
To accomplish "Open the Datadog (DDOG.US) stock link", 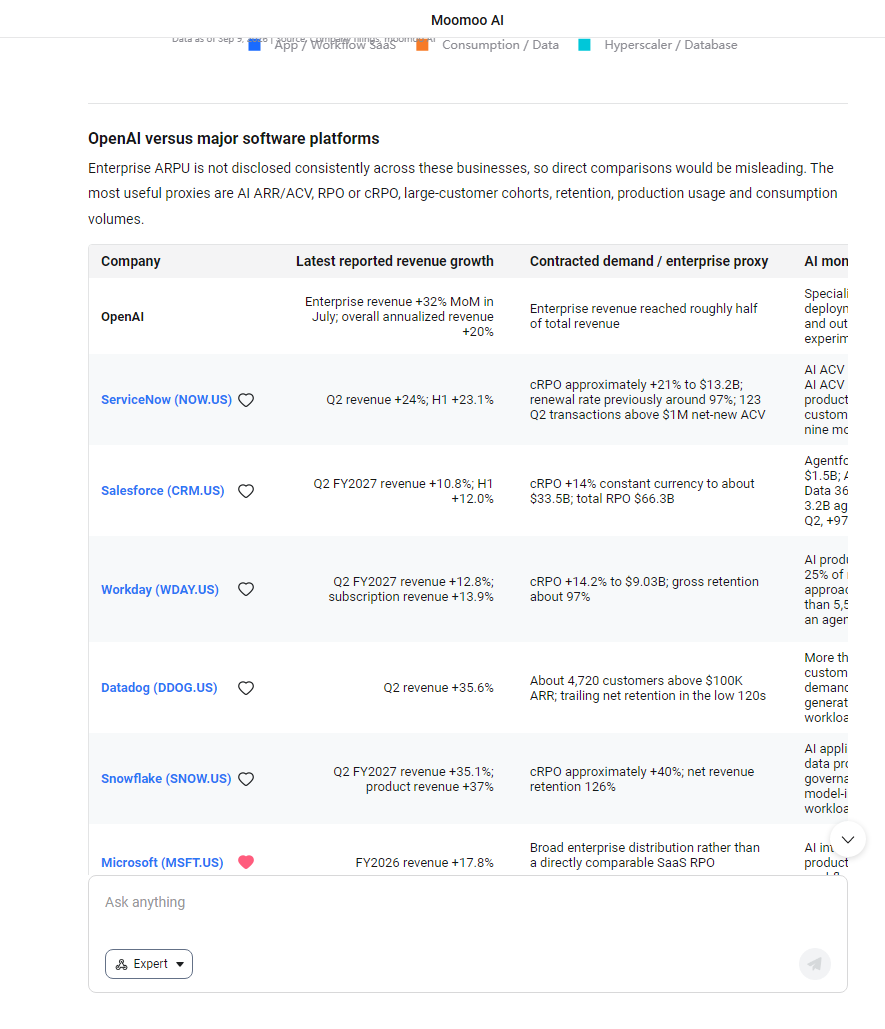I will [159, 688].
